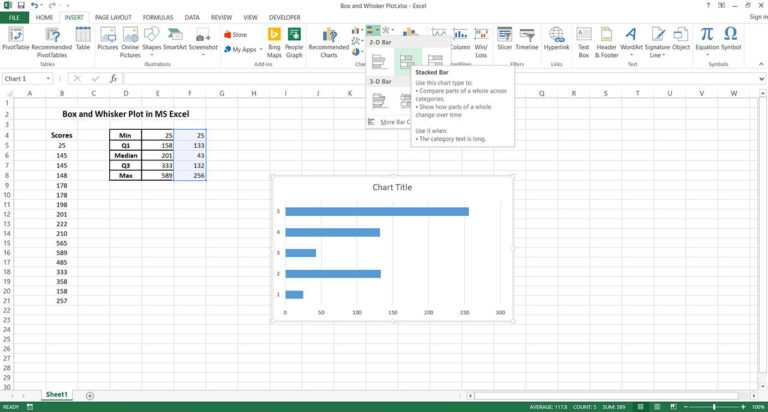Insert a Table from the ribbon

83,39
